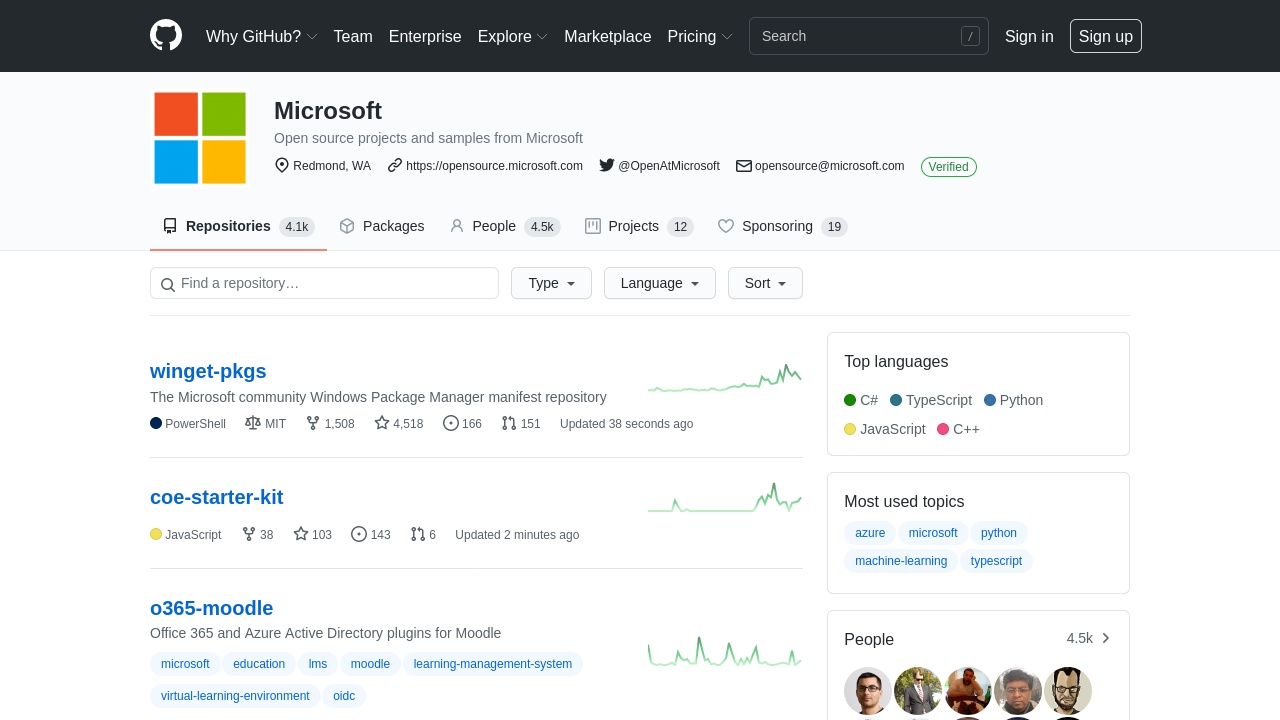Image resolution: width=1280 pixels, height=720 pixels.
Task: Click the coe-starter-kit star icon
Action: point(301,534)
